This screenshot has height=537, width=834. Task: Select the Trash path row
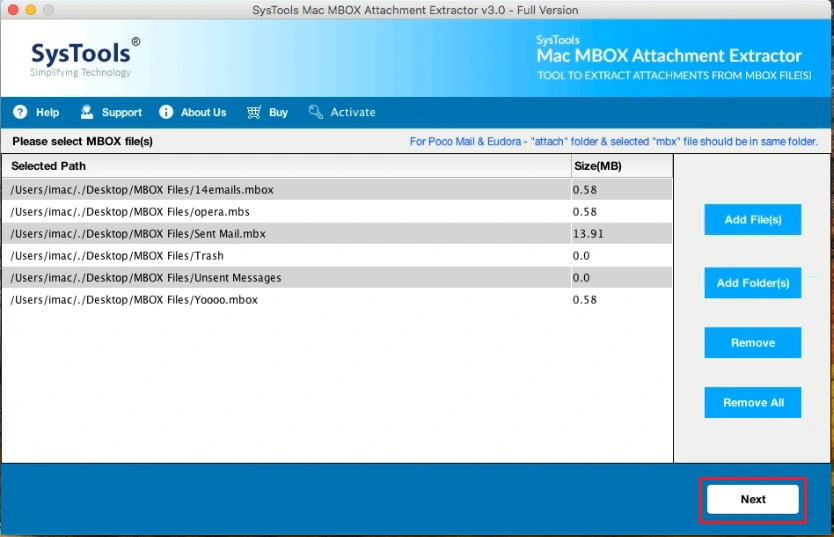tap(337, 256)
